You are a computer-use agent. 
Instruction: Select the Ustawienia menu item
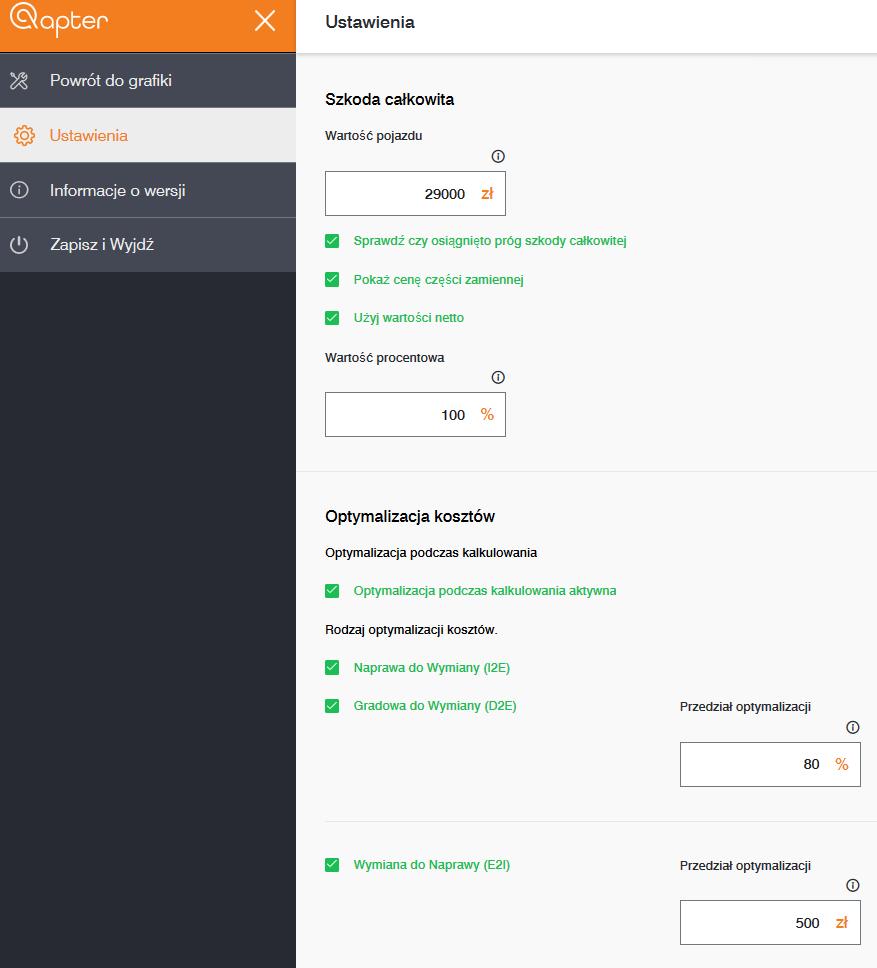click(148, 135)
